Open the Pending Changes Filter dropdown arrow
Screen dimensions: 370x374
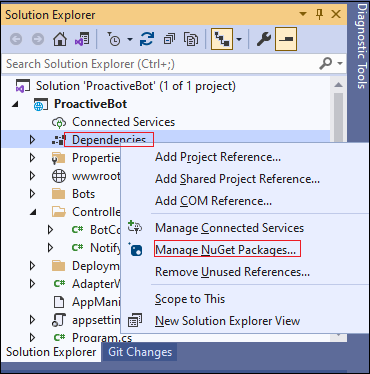pos(130,39)
